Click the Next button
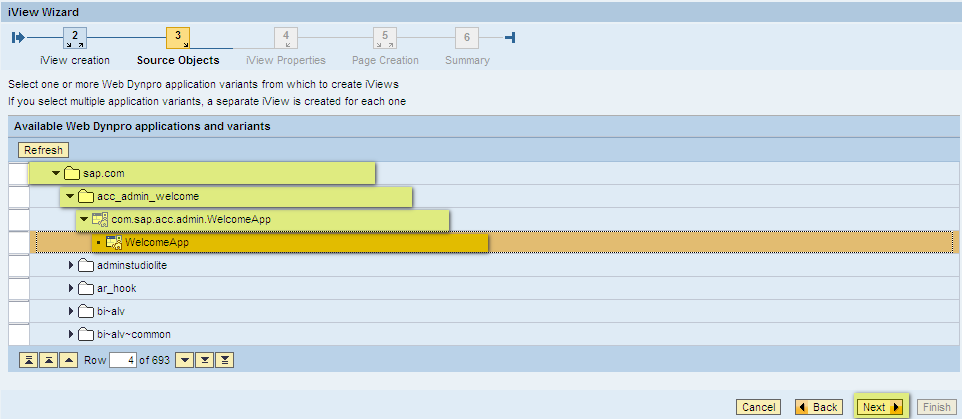The height and width of the screenshot is (419, 962). coord(881,407)
